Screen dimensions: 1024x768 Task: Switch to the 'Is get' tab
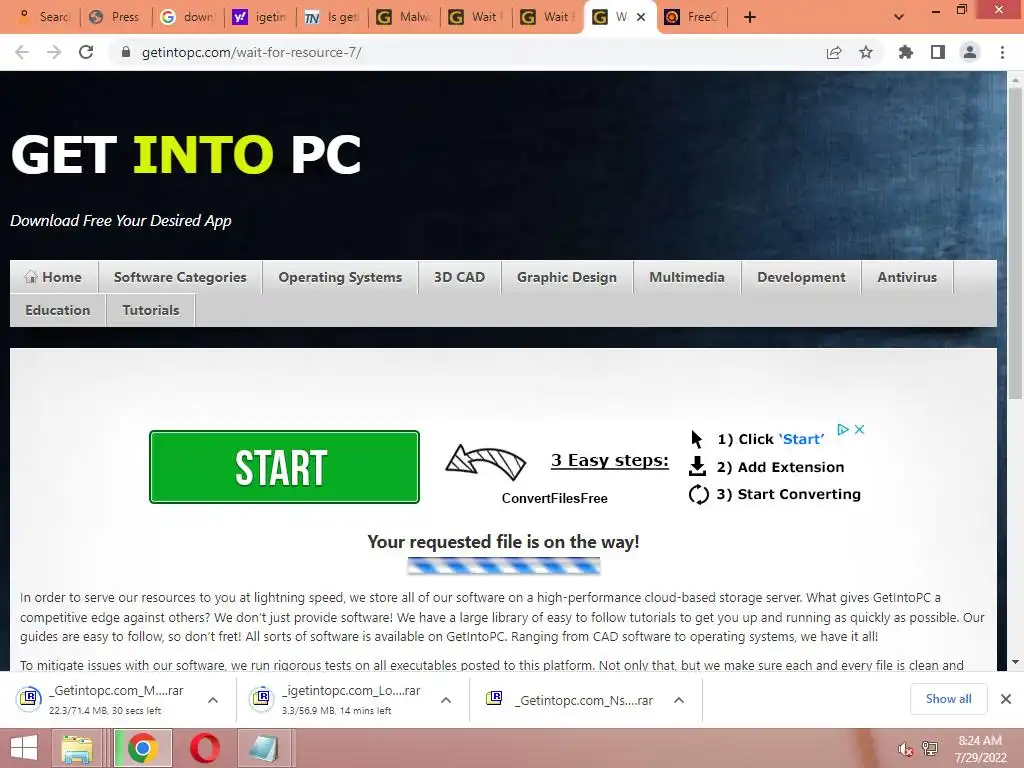(331, 17)
